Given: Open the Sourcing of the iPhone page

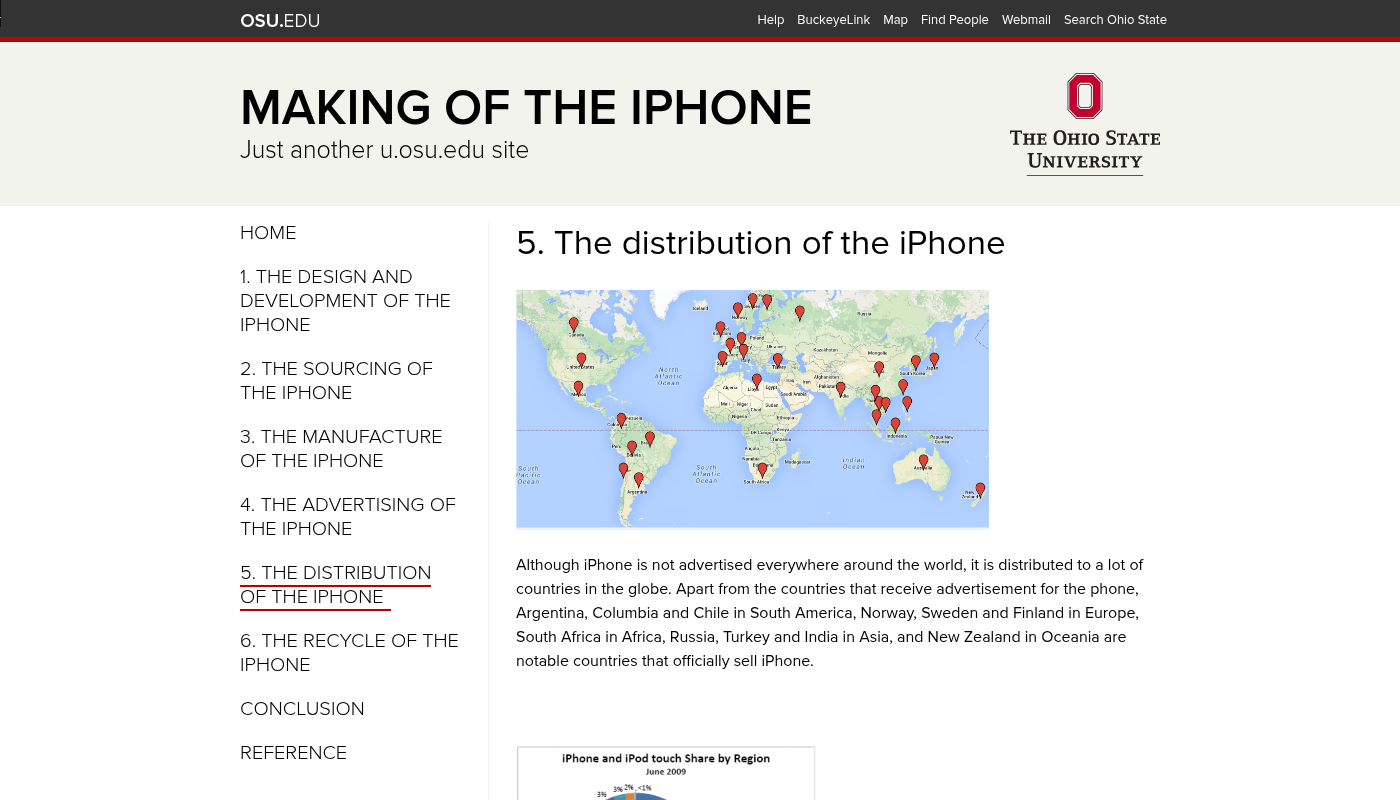Looking at the screenshot, I should click(336, 380).
